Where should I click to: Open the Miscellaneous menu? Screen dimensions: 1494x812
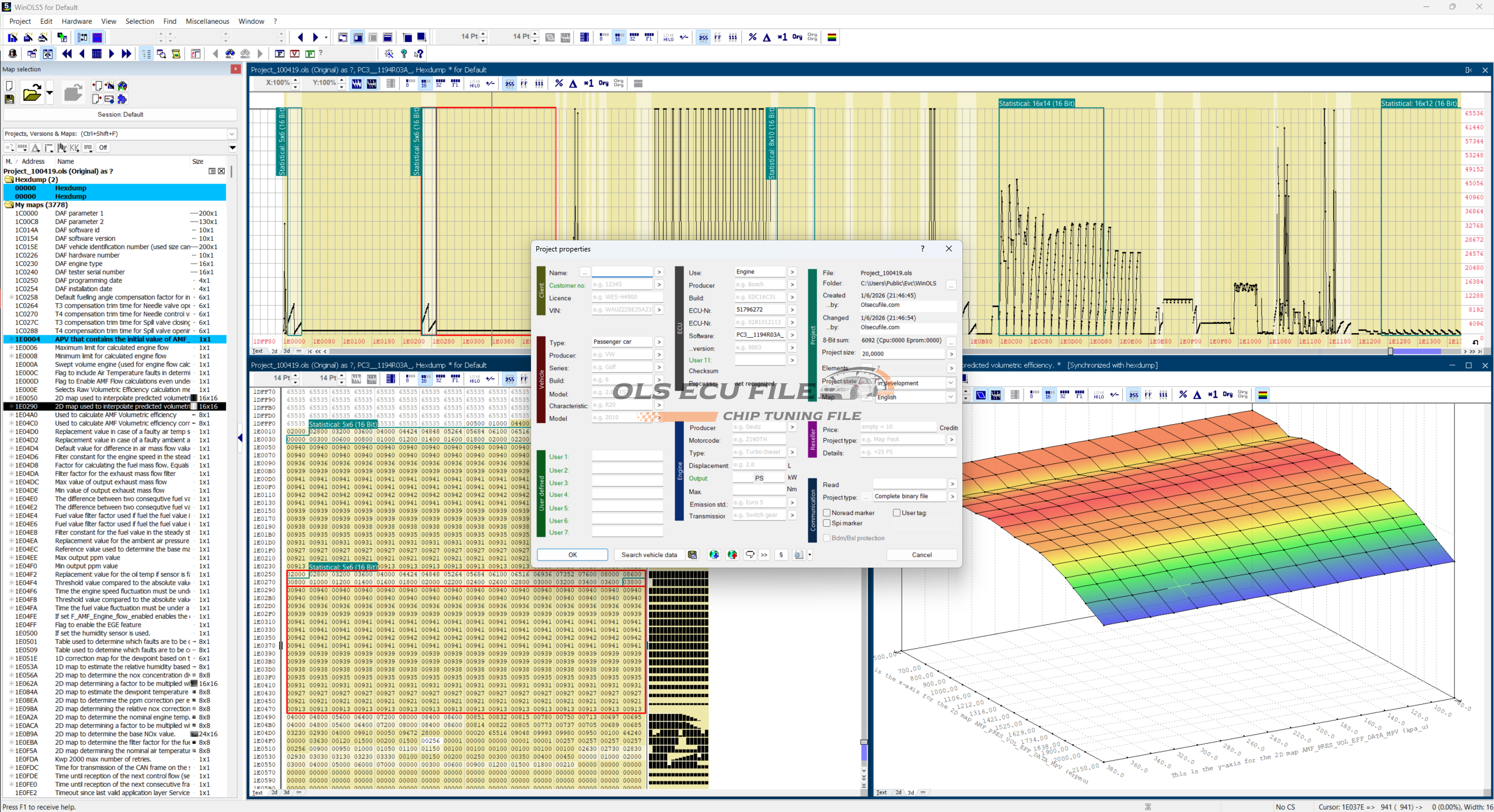click(207, 22)
